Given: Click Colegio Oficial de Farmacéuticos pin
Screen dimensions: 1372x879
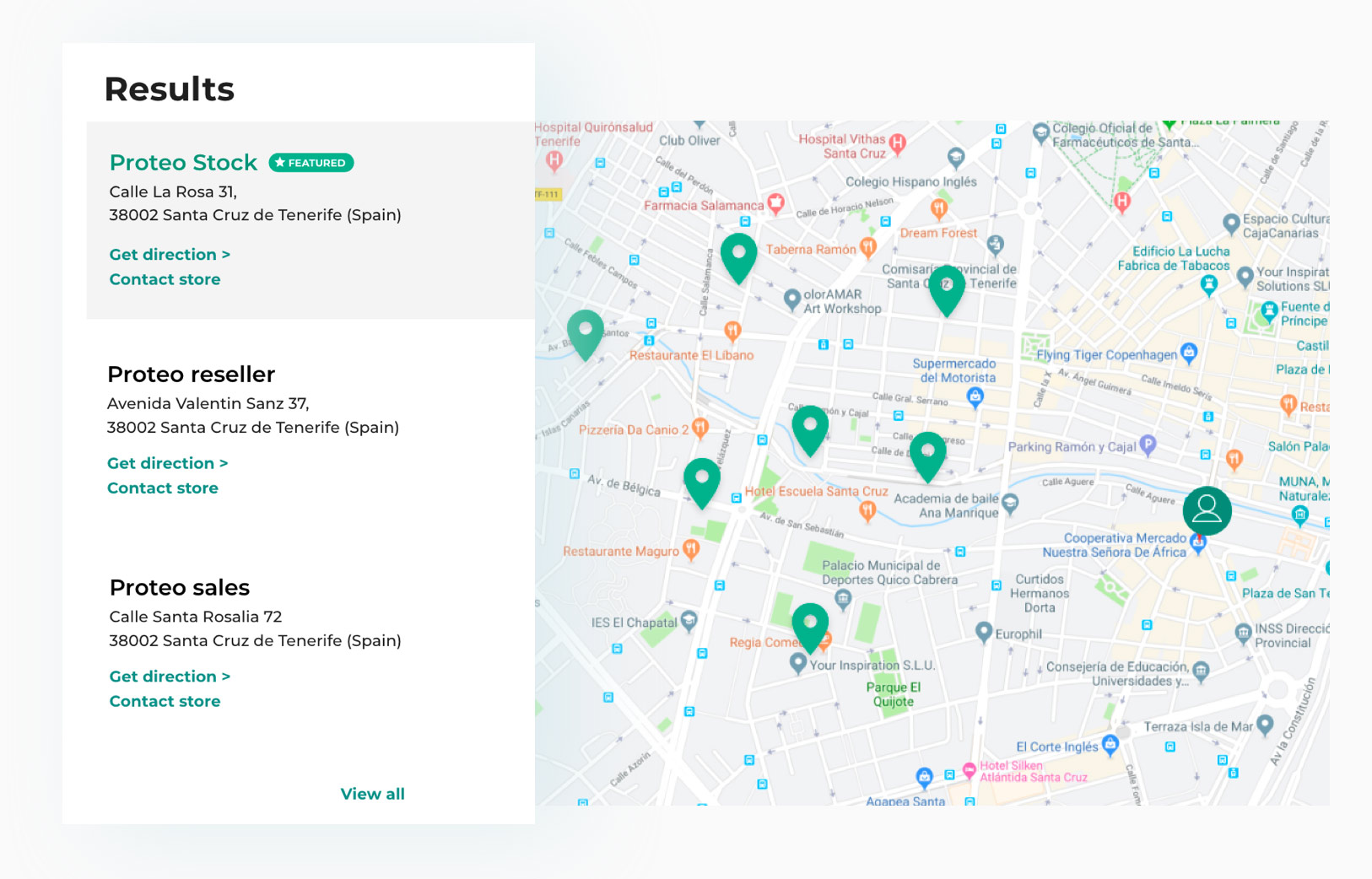Looking at the screenshot, I should click(1041, 132).
